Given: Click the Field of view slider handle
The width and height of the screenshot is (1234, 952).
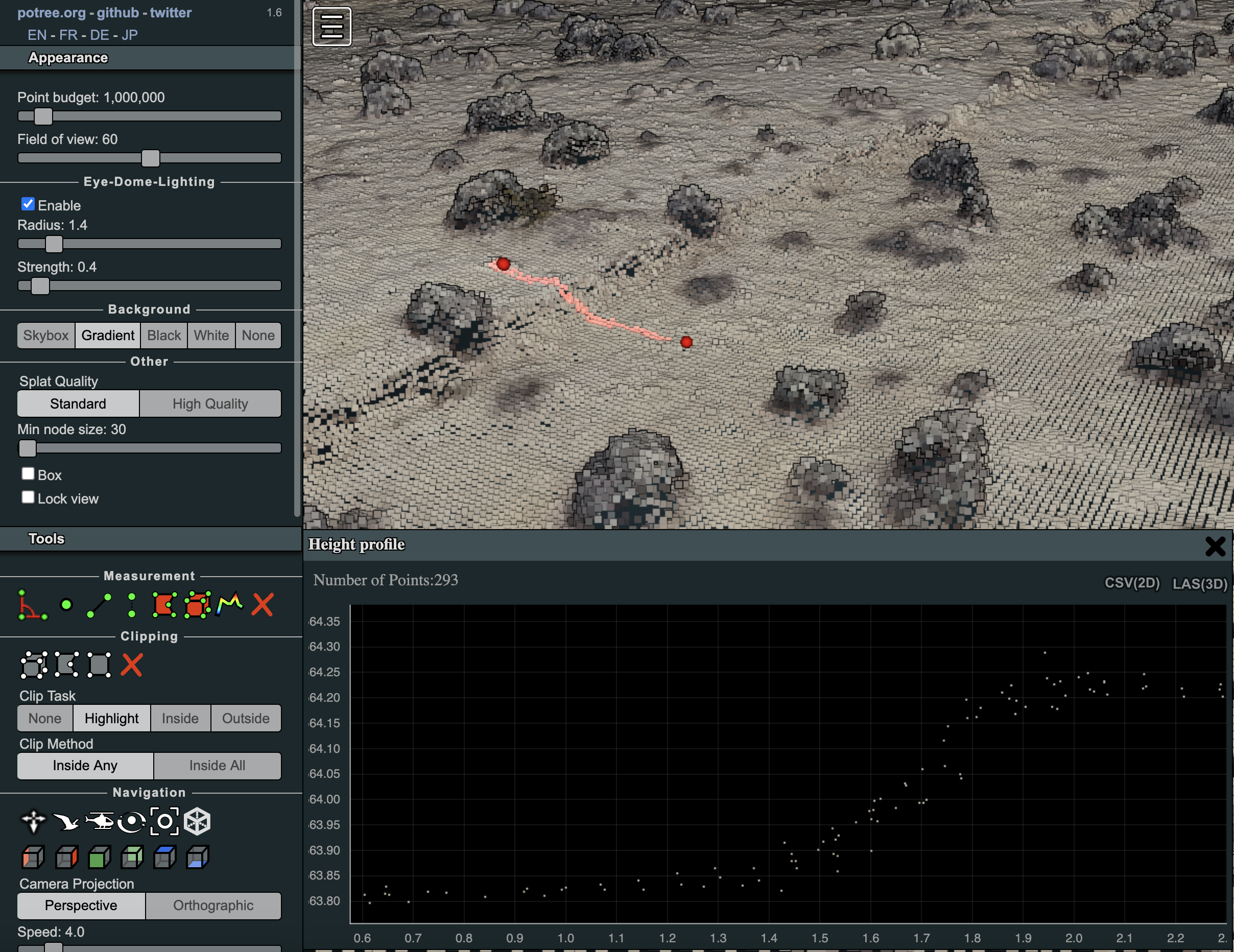Looking at the screenshot, I should point(150,158).
